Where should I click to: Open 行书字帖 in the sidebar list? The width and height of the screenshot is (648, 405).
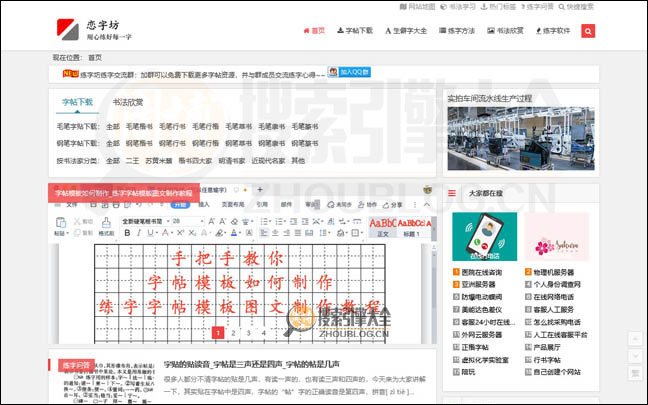click(547, 360)
